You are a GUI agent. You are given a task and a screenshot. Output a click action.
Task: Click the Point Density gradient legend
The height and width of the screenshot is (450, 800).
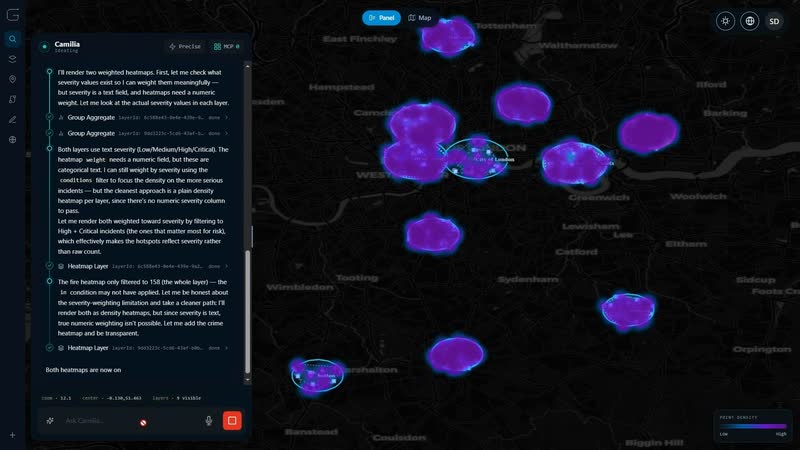[x=753, y=426]
